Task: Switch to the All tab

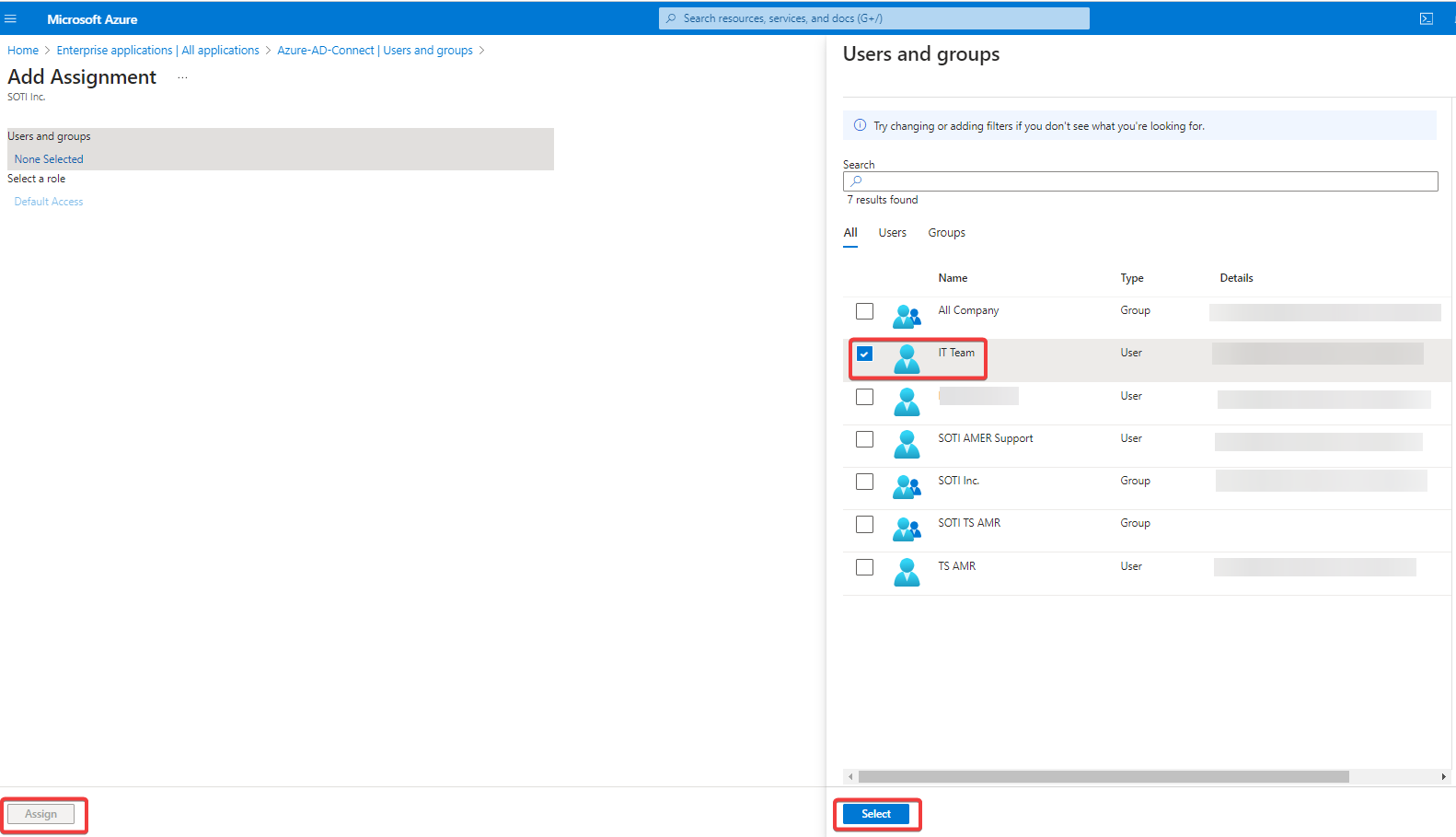Action: [x=850, y=233]
